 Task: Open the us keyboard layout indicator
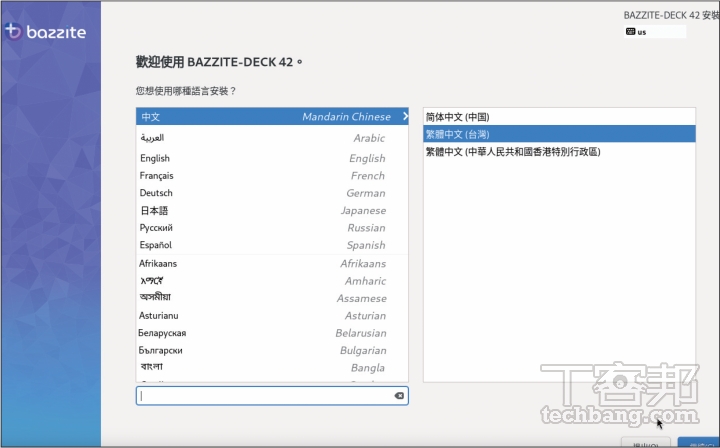click(x=655, y=32)
